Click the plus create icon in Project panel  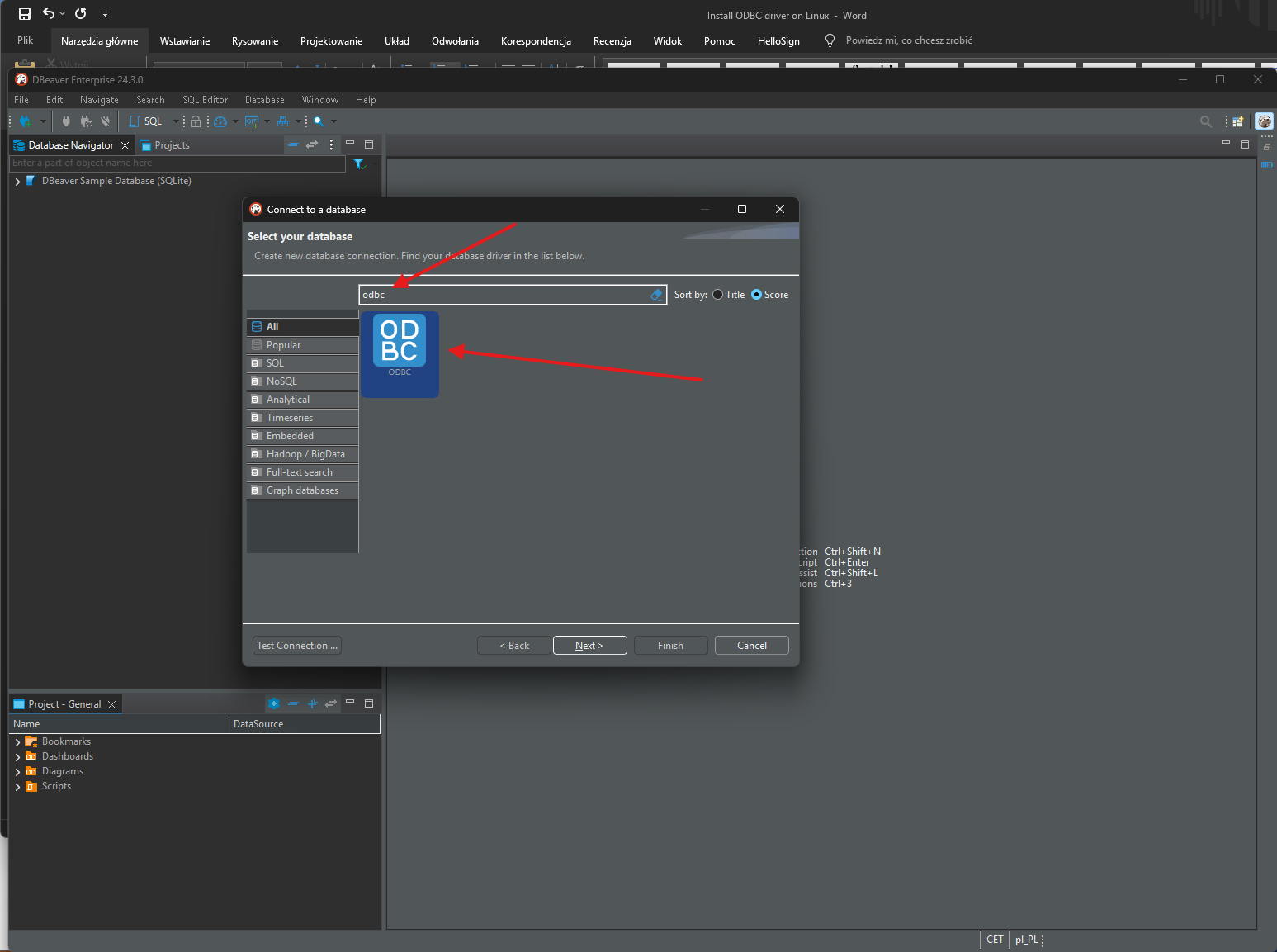pyautogui.click(x=312, y=703)
